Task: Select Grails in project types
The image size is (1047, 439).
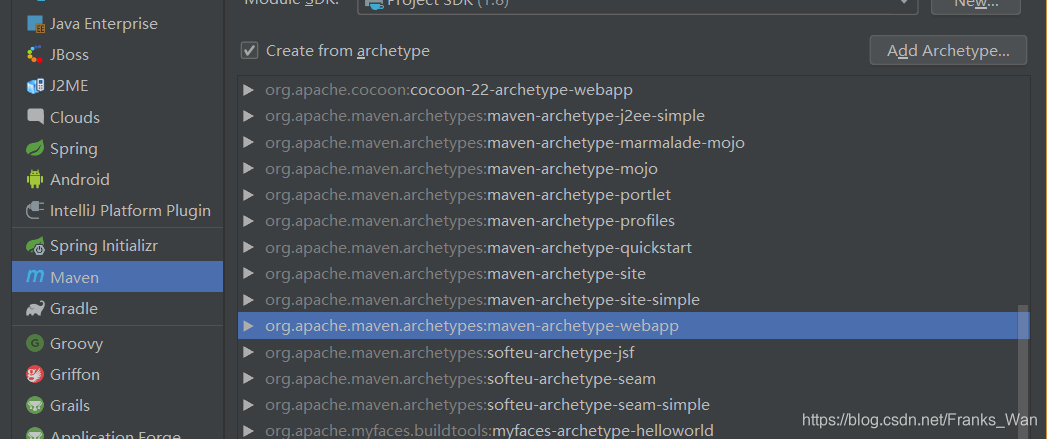Action: [x=118, y=405]
